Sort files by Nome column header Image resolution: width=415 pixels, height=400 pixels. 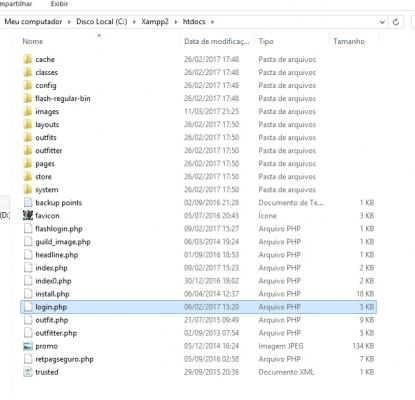coord(33,41)
